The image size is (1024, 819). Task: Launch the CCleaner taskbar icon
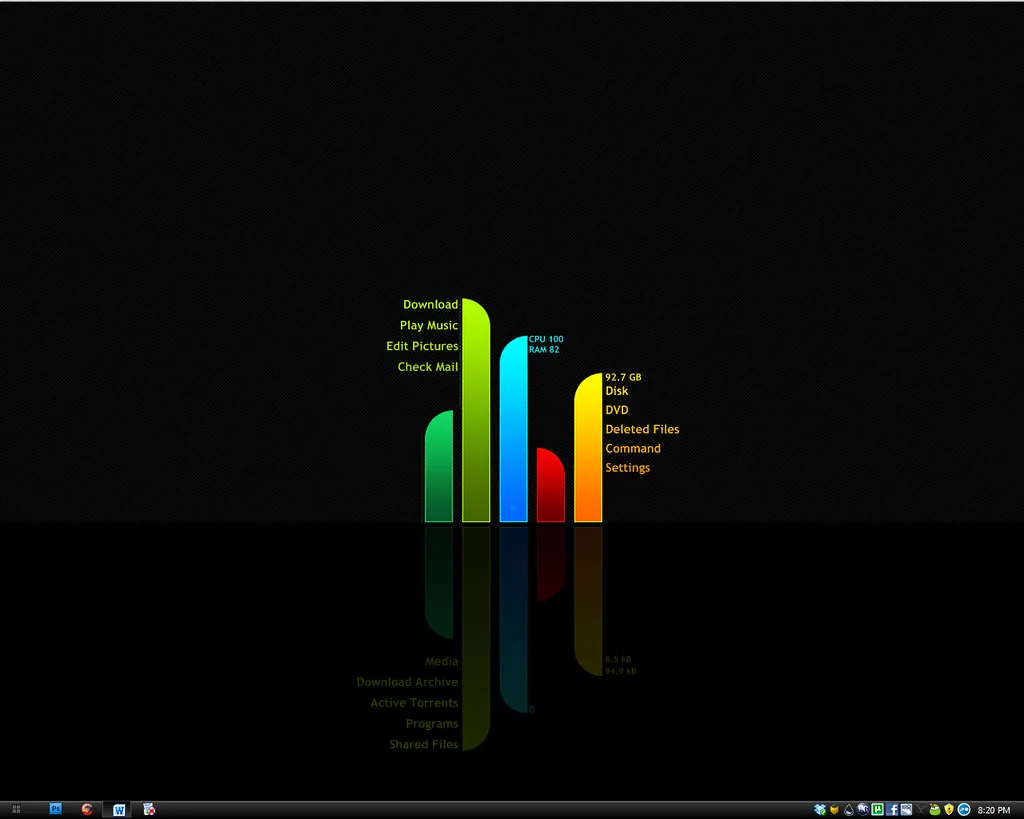[x=87, y=809]
